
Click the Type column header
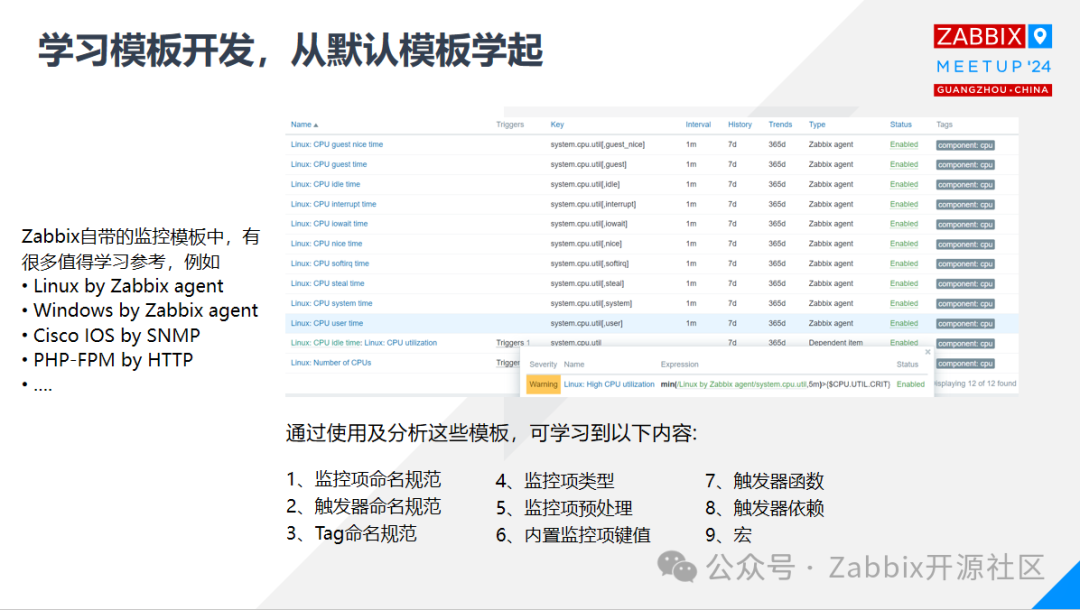[817, 125]
